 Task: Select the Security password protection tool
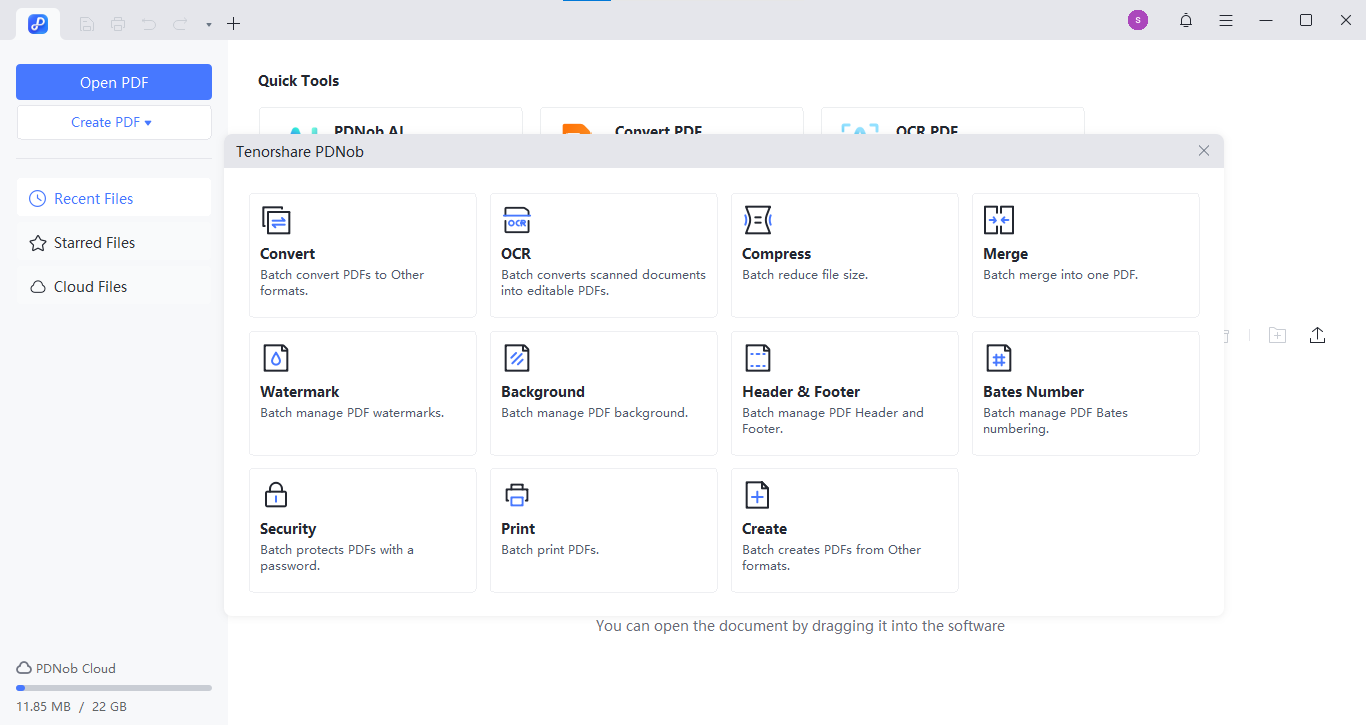[362, 530]
